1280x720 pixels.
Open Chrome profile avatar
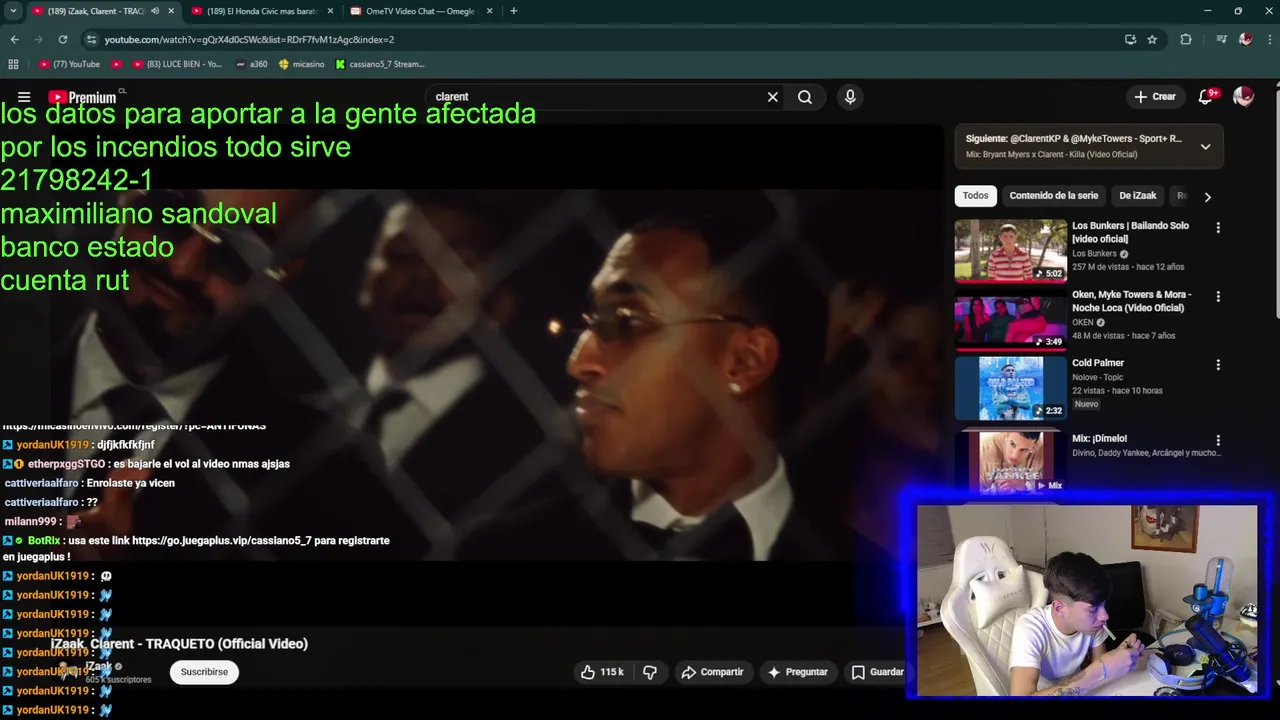(1245, 39)
